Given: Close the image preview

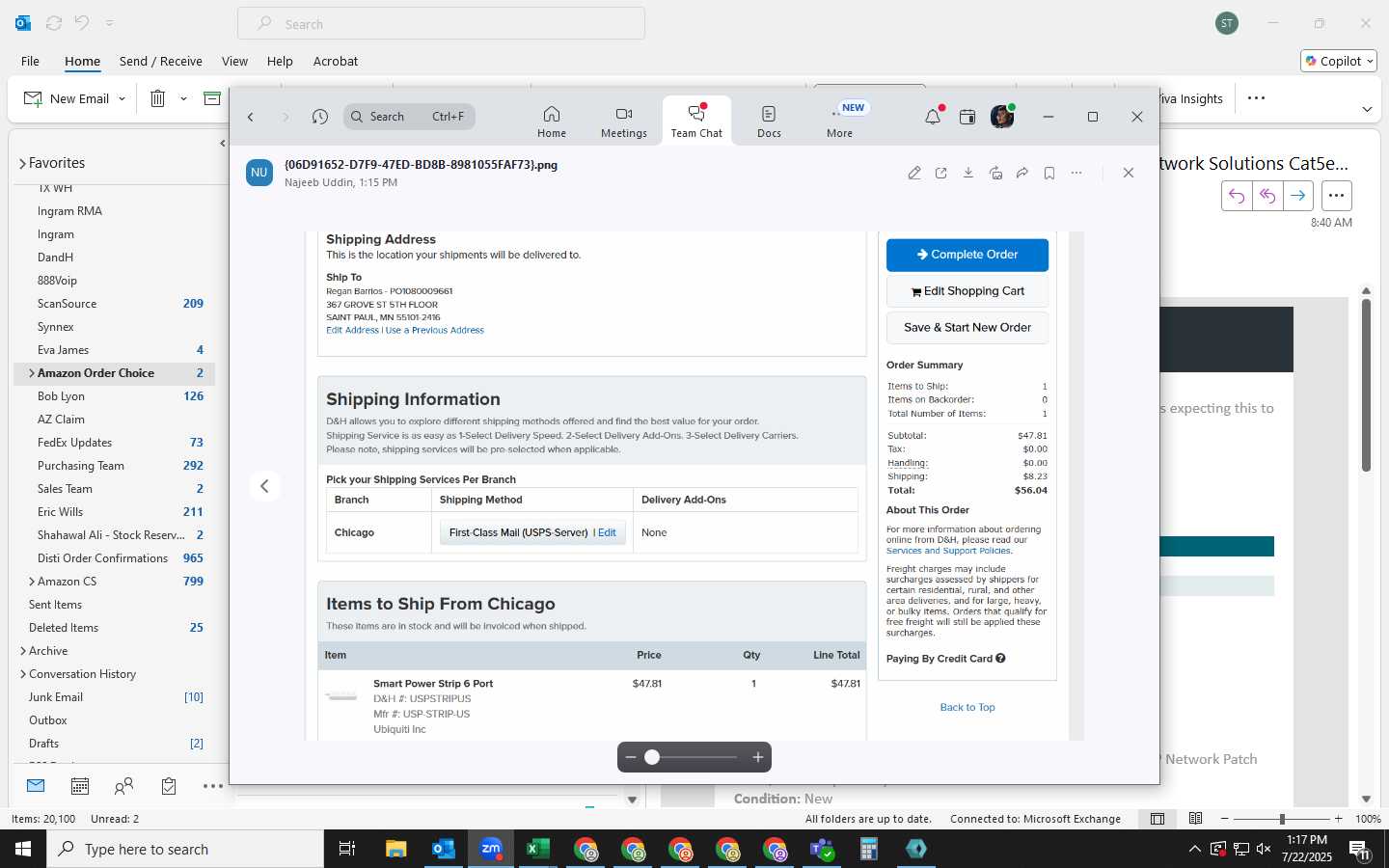Looking at the screenshot, I should (x=1129, y=173).
